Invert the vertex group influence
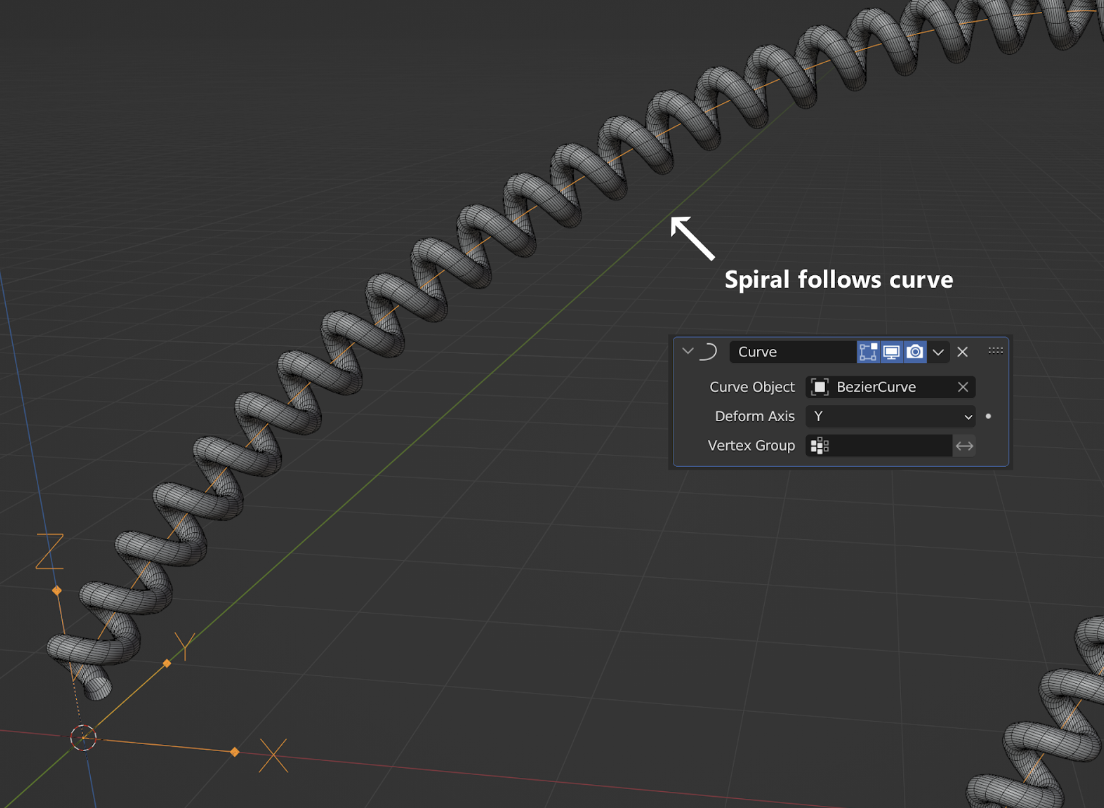Screen dimensions: 1104x808 pos(965,446)
